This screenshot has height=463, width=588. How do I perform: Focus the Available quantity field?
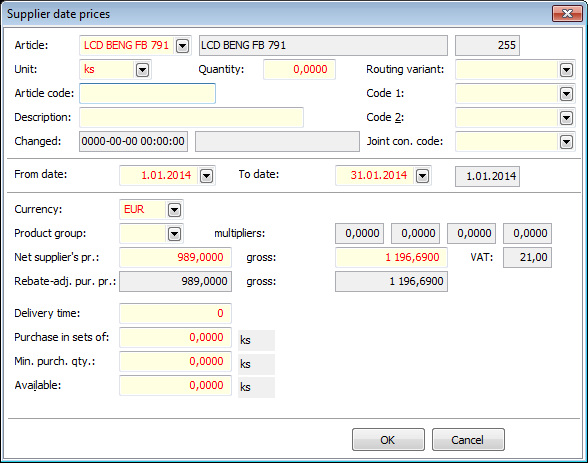click(176, 385)
